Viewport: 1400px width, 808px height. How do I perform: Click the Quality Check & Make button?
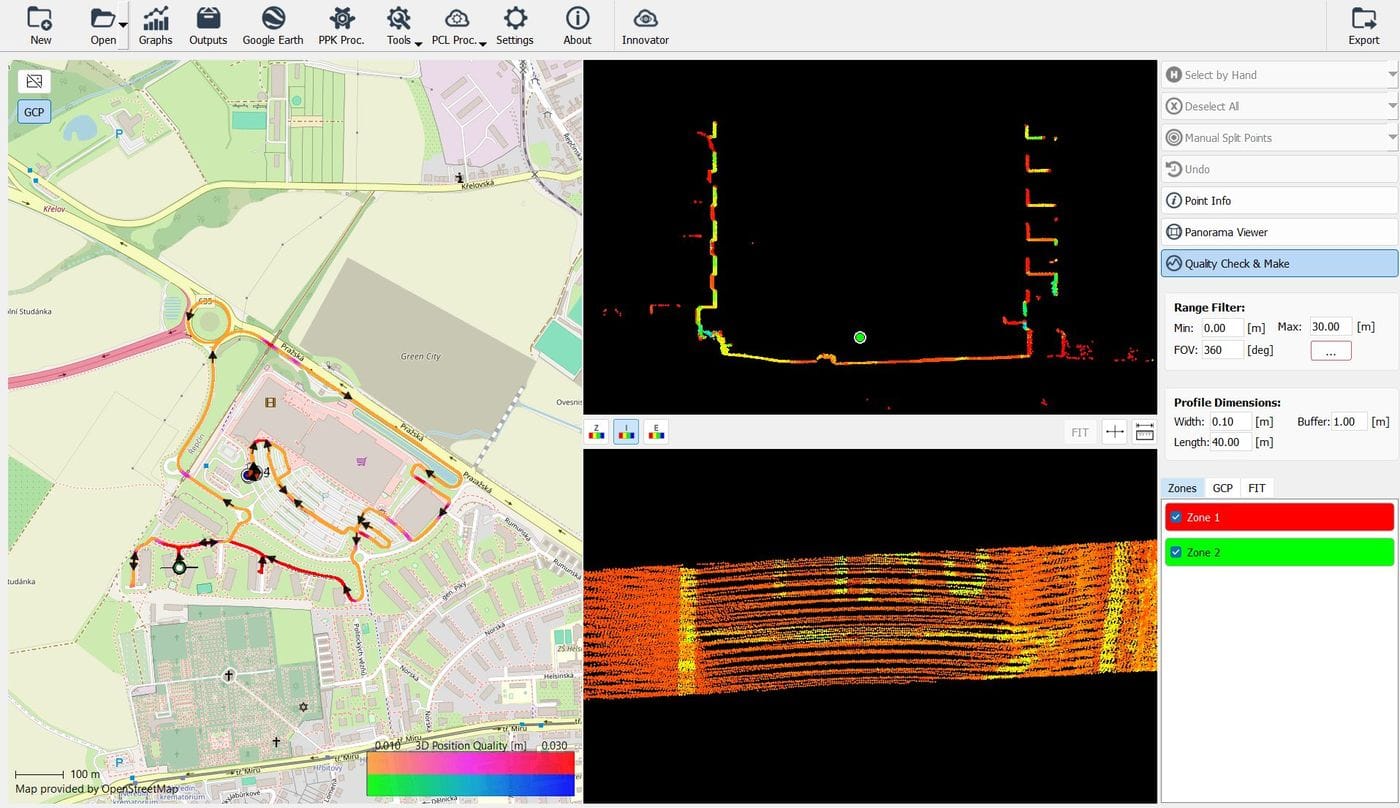tap(1279, 263)
